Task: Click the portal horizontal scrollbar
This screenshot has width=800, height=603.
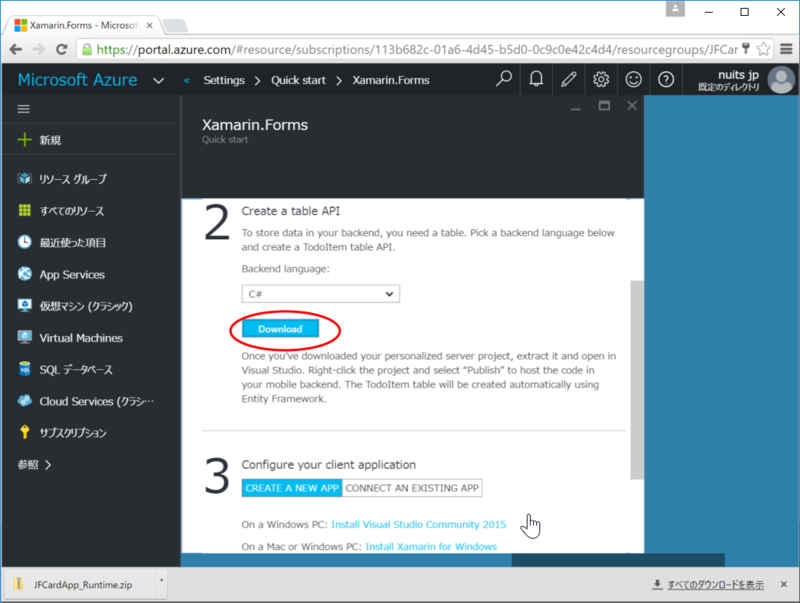Action: 618,560
